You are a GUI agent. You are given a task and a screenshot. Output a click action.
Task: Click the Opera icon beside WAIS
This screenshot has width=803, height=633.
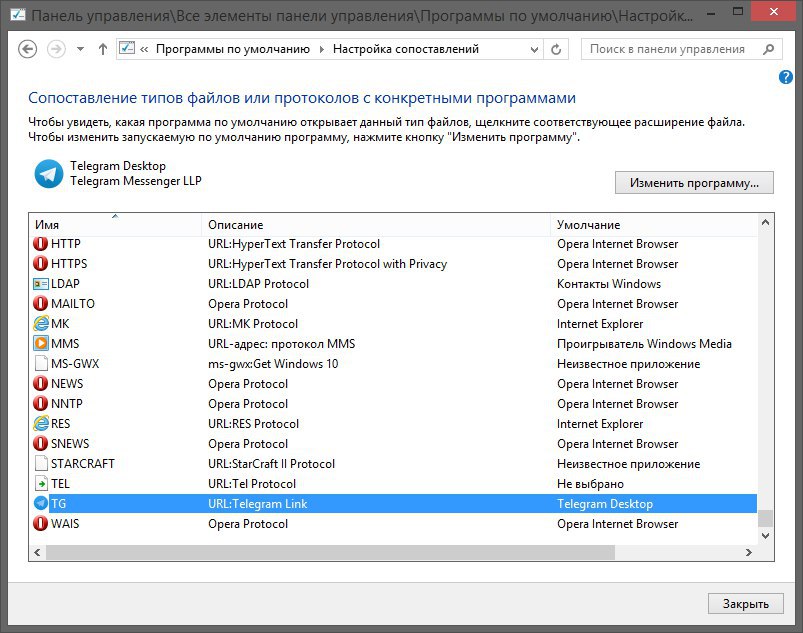click(x=40, y=523)
